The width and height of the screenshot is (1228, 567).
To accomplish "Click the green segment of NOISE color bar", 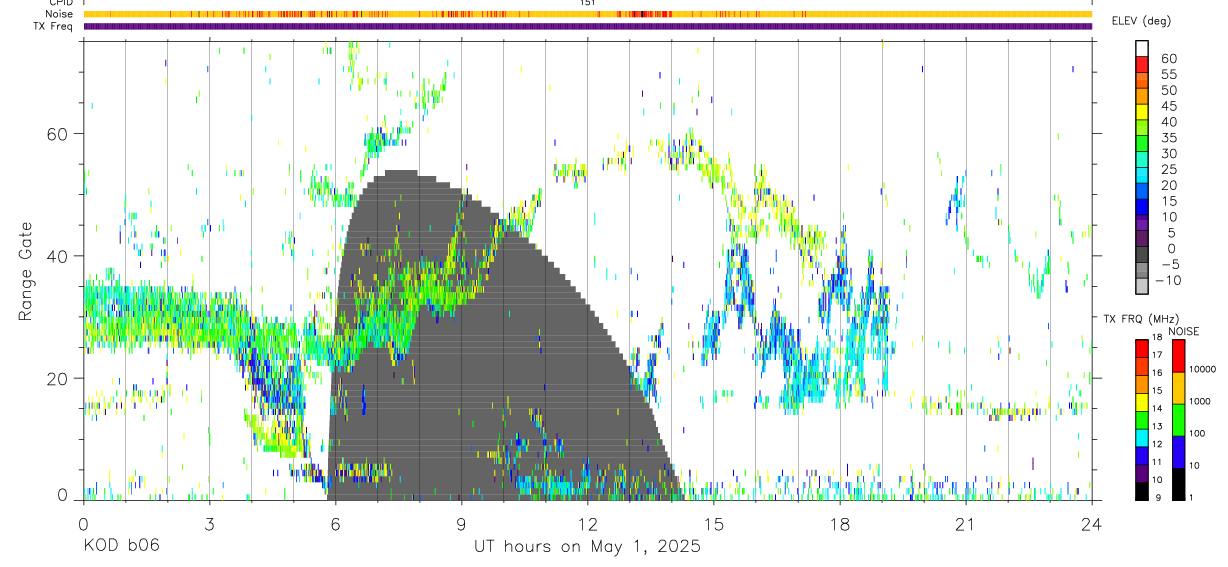I will [1178, 419].
